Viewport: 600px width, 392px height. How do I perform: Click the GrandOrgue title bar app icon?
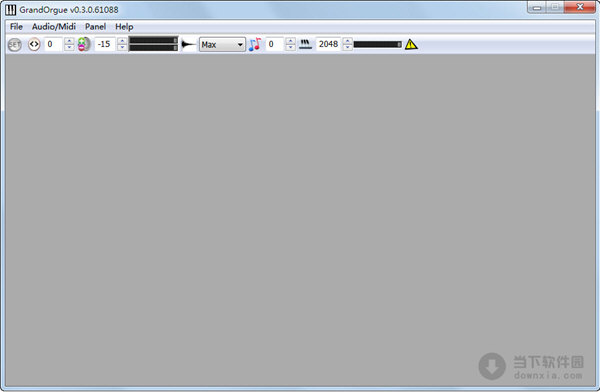[x=11, y=10]
